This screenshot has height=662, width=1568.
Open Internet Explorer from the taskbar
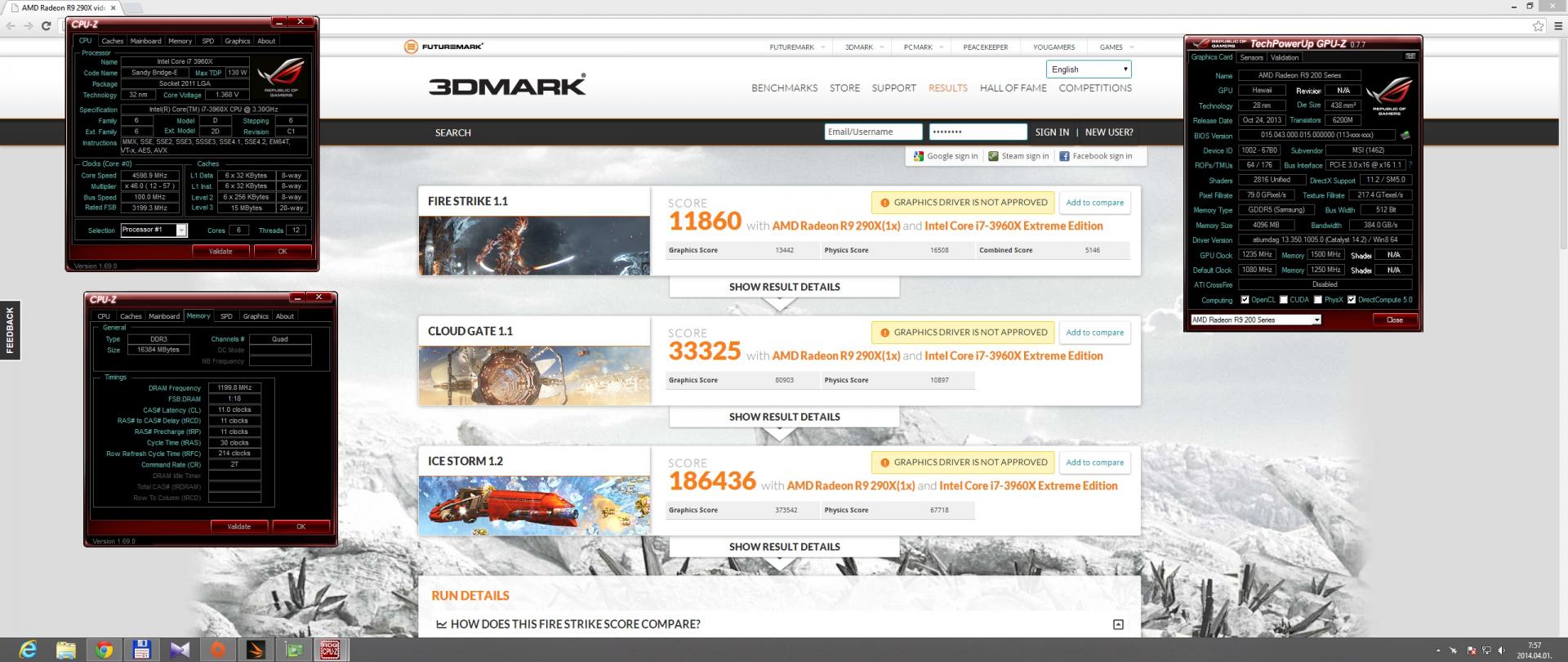pos(27,650)
